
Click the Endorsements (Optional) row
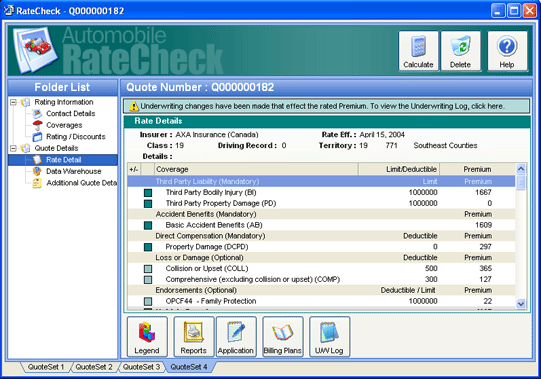point(321,290)
